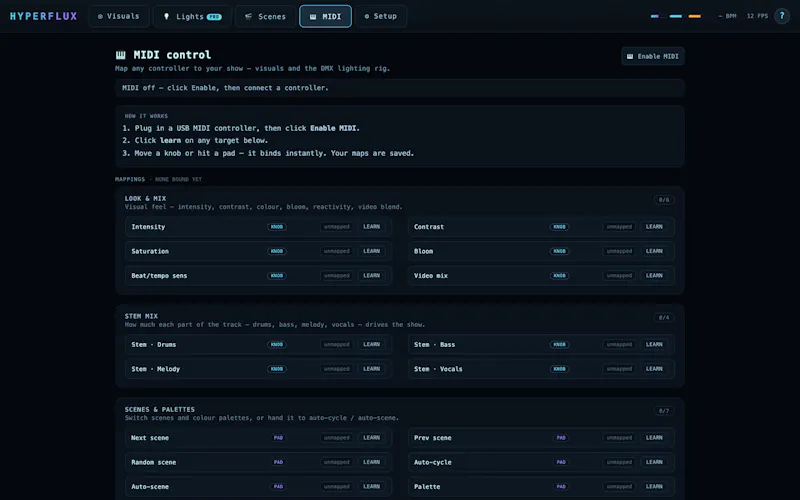This screenshot has width=800, height=500.
Task: Click the SCENES & PALETTES section heading
Action: tap(160, 410)
